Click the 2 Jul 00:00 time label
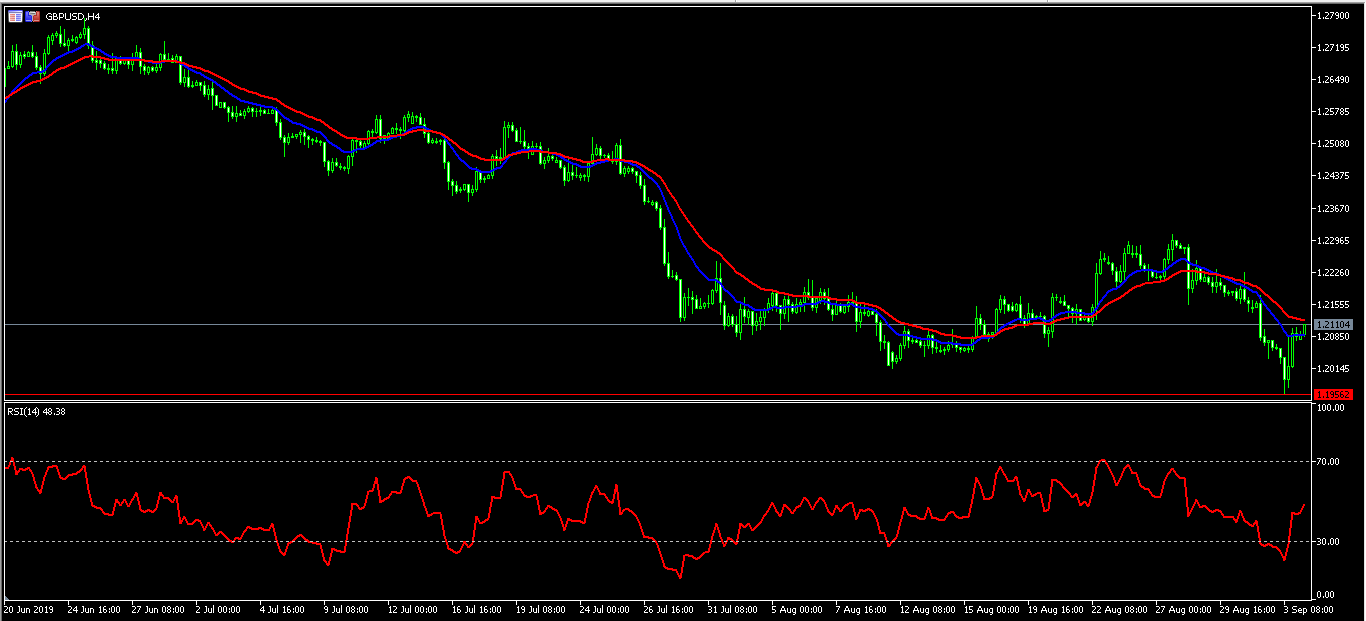 (x=218, y=608)
